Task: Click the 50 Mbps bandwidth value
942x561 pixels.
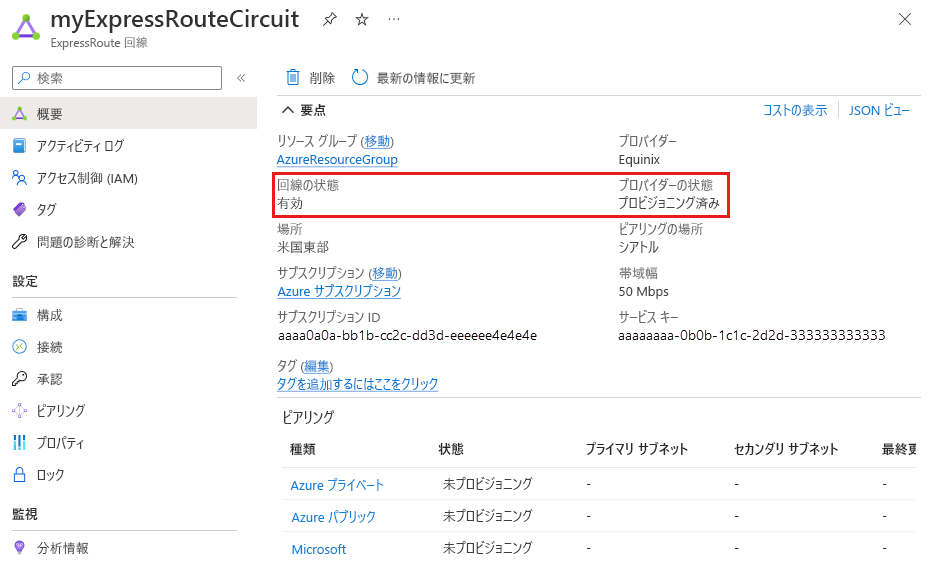Action: point(643,292)
